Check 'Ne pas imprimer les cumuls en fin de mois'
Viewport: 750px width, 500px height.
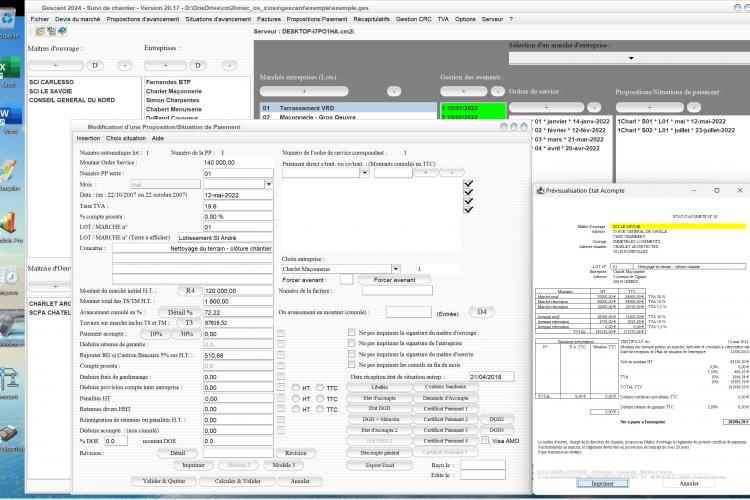352,365
